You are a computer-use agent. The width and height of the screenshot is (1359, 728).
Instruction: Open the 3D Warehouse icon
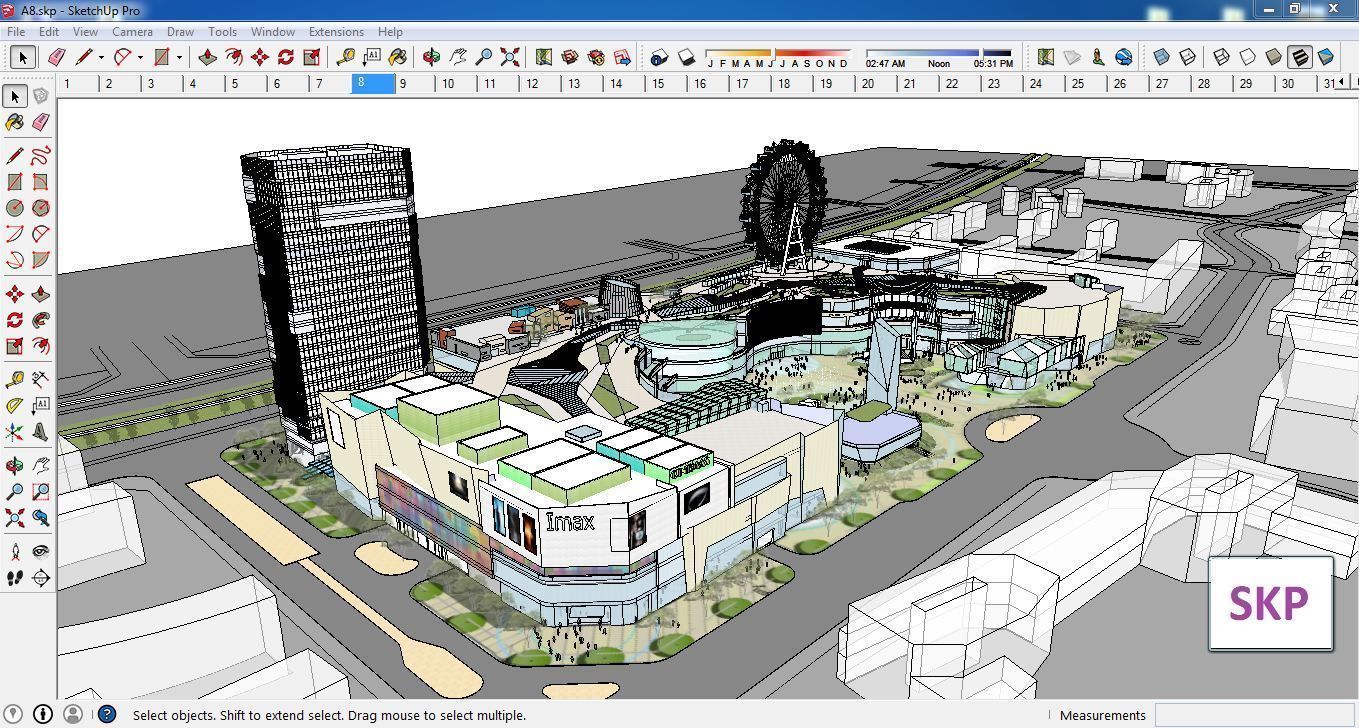(x=570, y=58)
